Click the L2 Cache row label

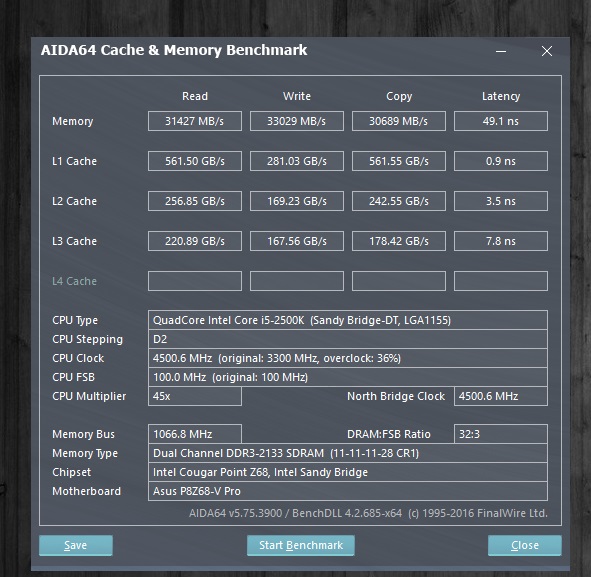tap(74, 201)
